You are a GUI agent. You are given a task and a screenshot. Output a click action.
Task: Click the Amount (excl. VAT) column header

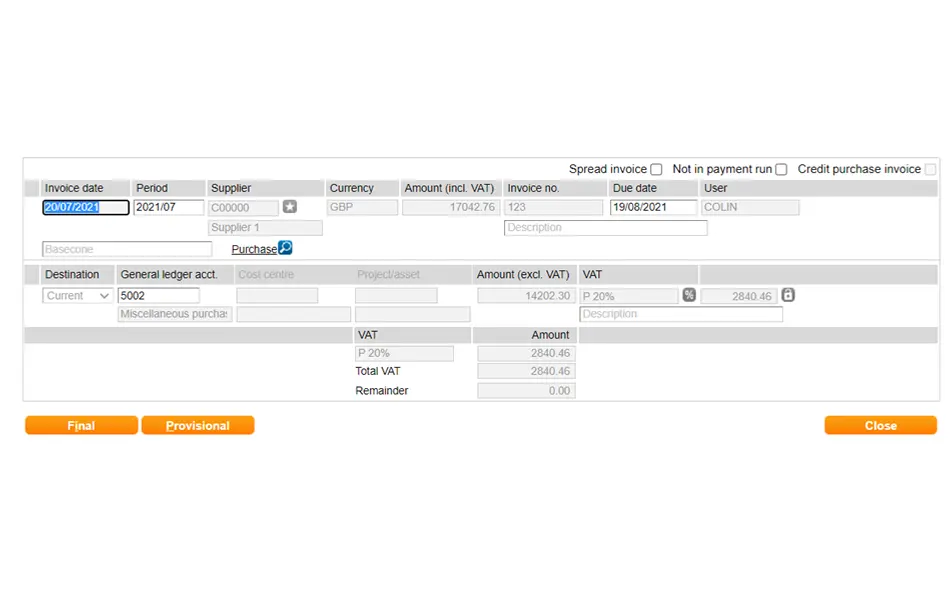click(523, 274)
